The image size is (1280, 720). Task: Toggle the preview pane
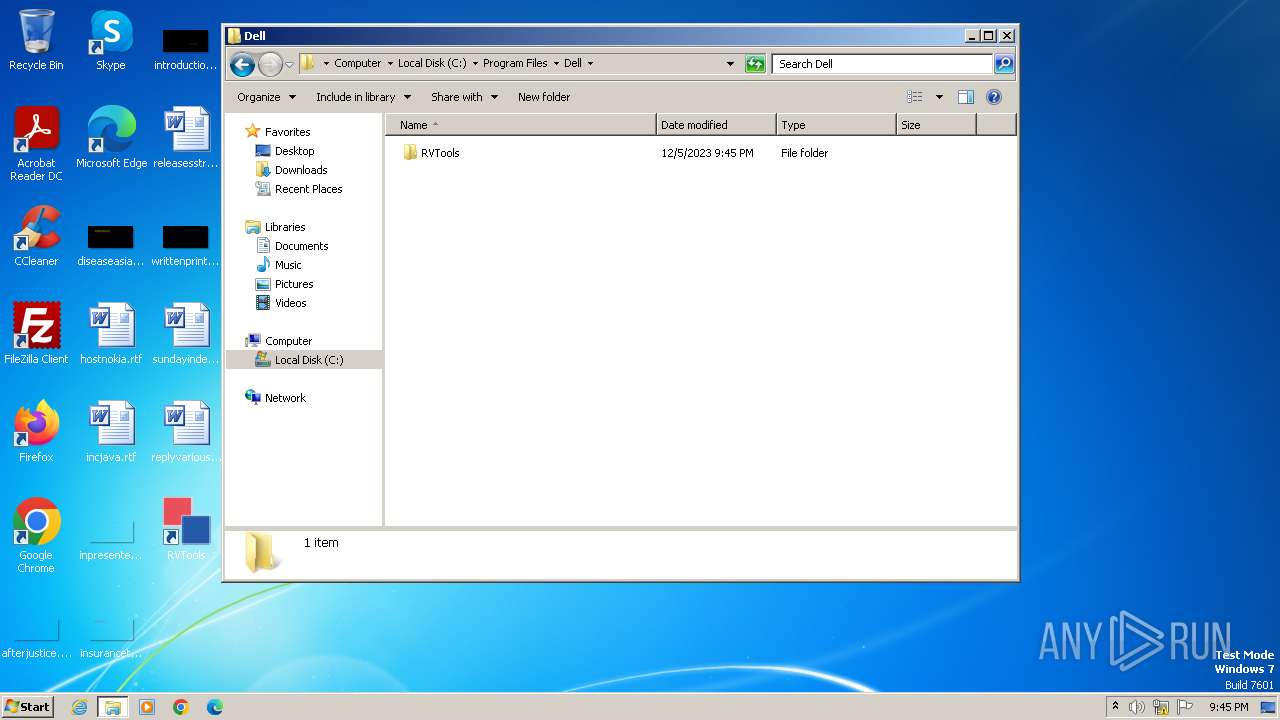[966, 97]
